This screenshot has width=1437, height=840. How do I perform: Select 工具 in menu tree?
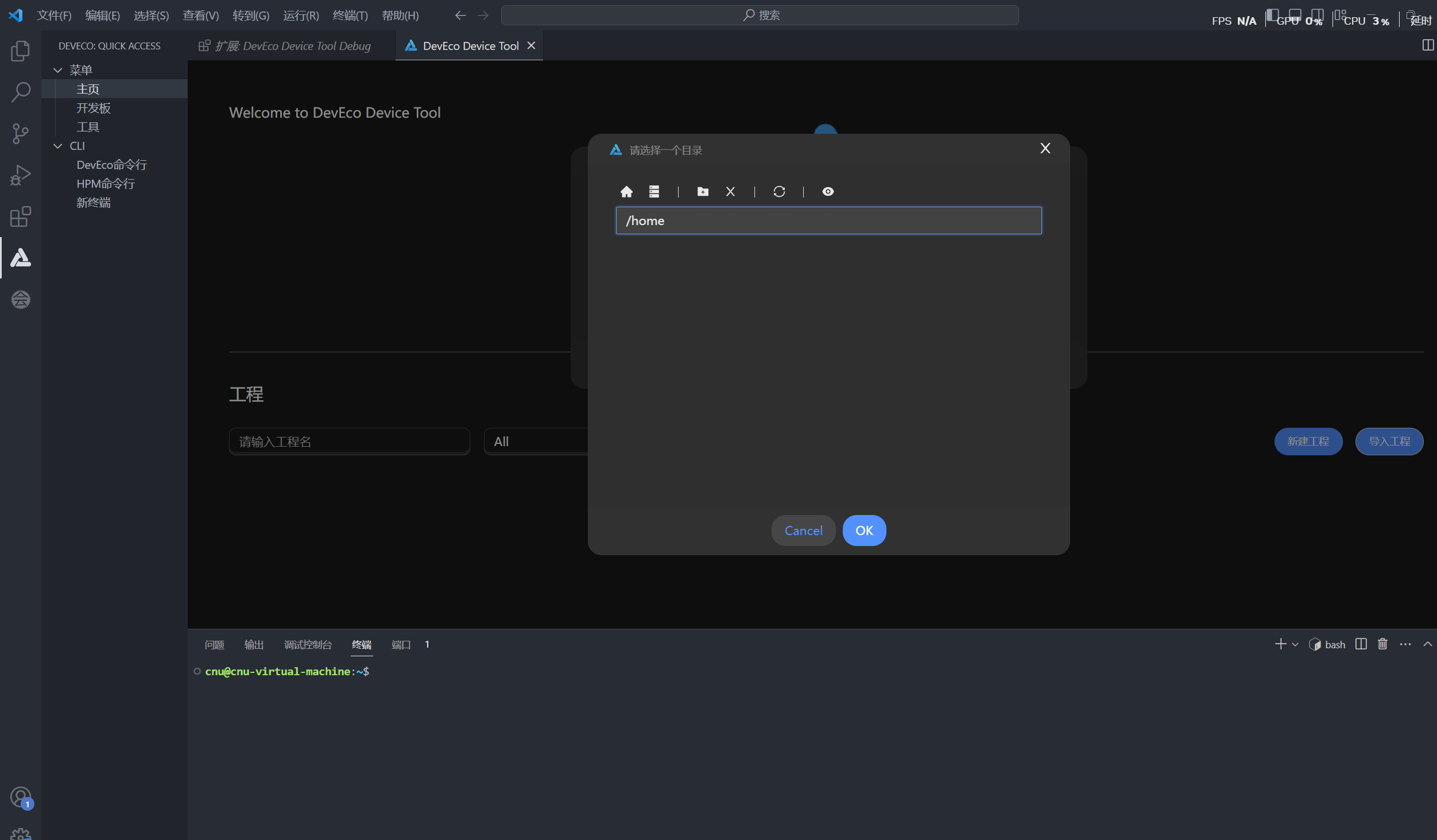tap(88, 127)
